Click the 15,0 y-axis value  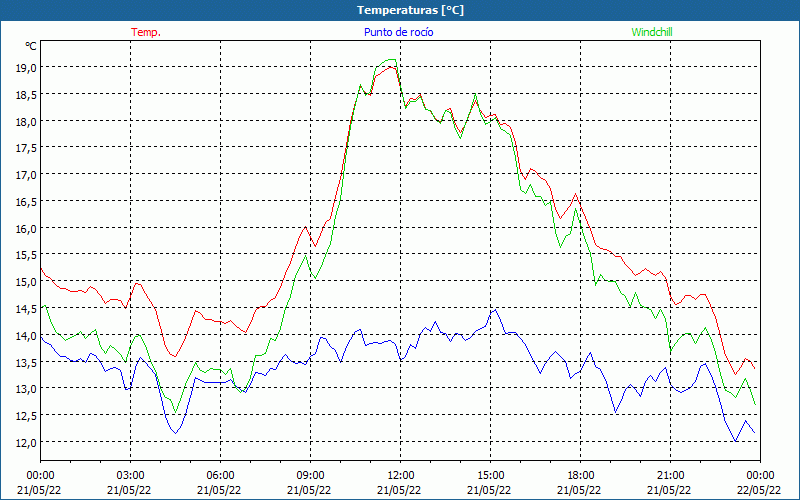click(26, 282)
